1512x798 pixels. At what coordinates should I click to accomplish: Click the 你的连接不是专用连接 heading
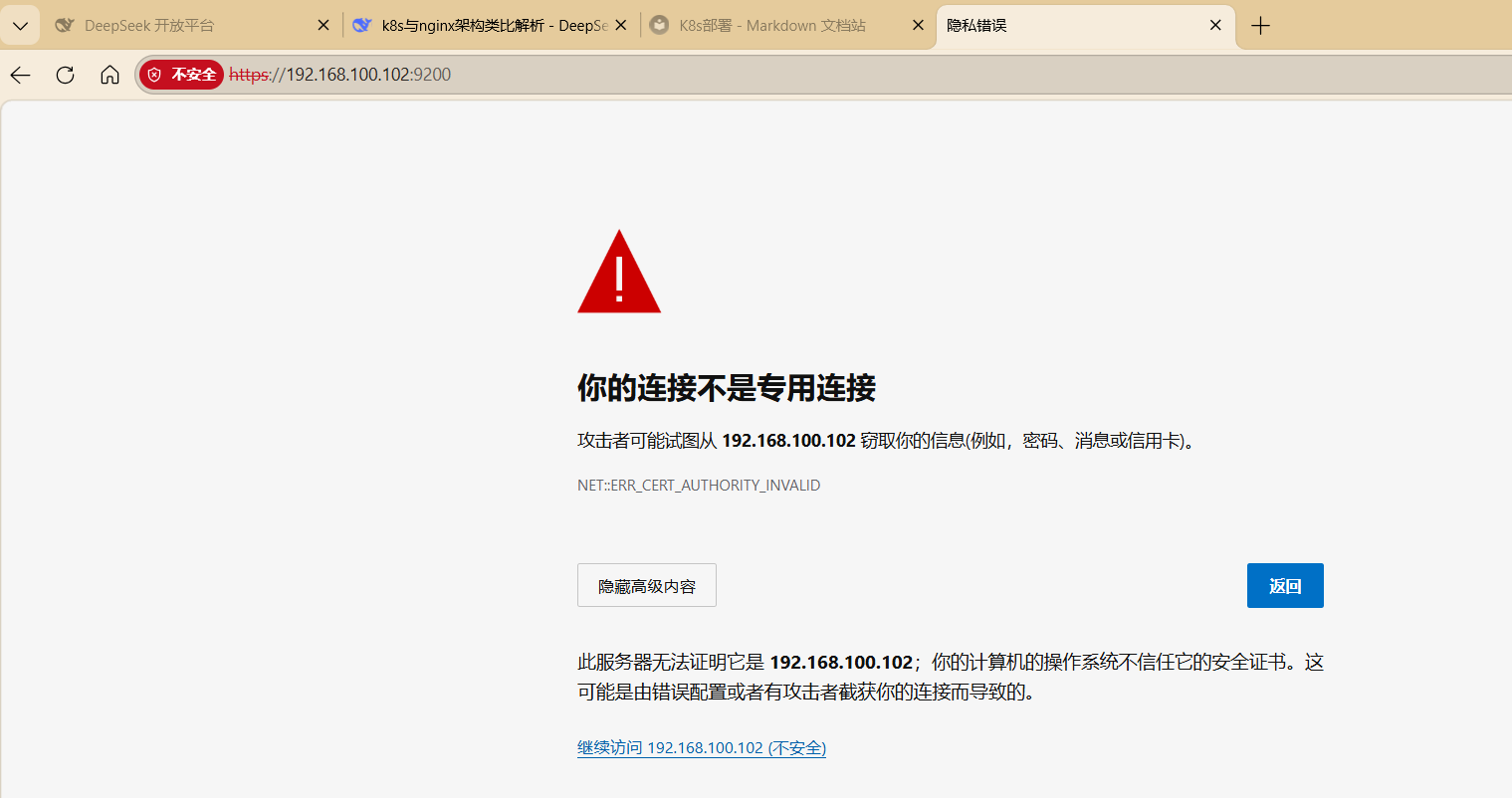click(727, 388)
